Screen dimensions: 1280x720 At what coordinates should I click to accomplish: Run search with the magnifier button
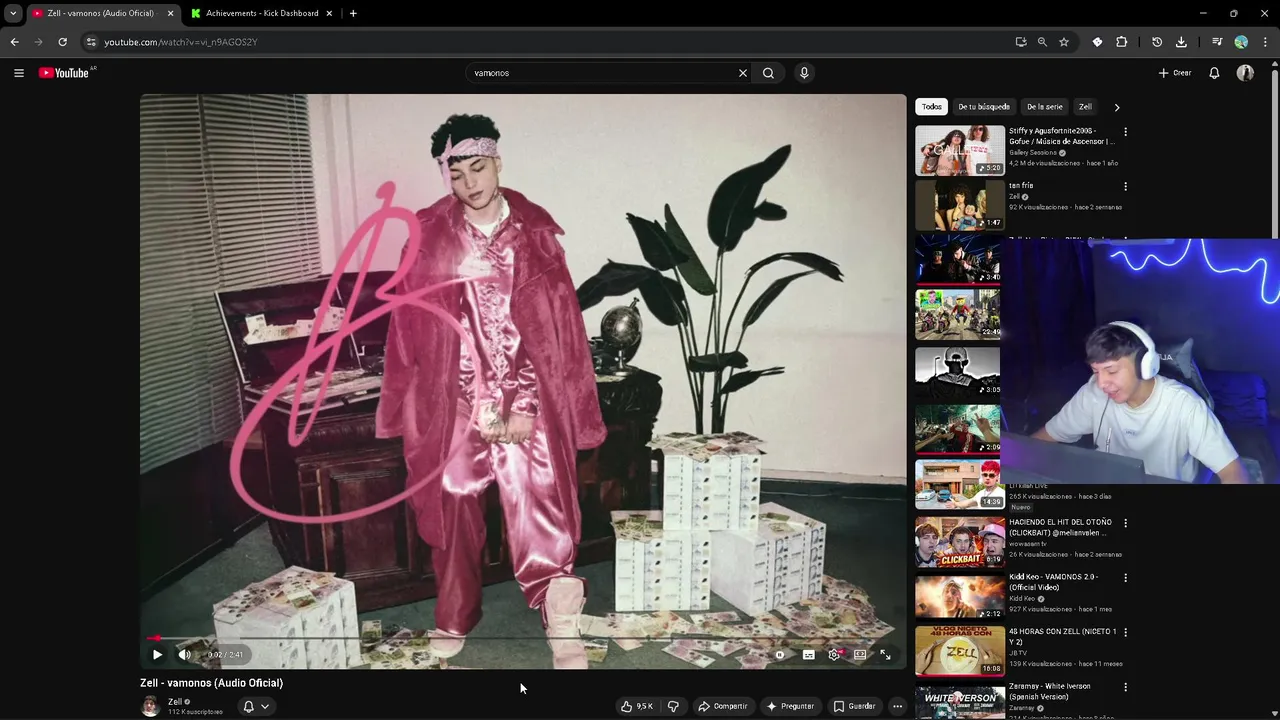768,73
